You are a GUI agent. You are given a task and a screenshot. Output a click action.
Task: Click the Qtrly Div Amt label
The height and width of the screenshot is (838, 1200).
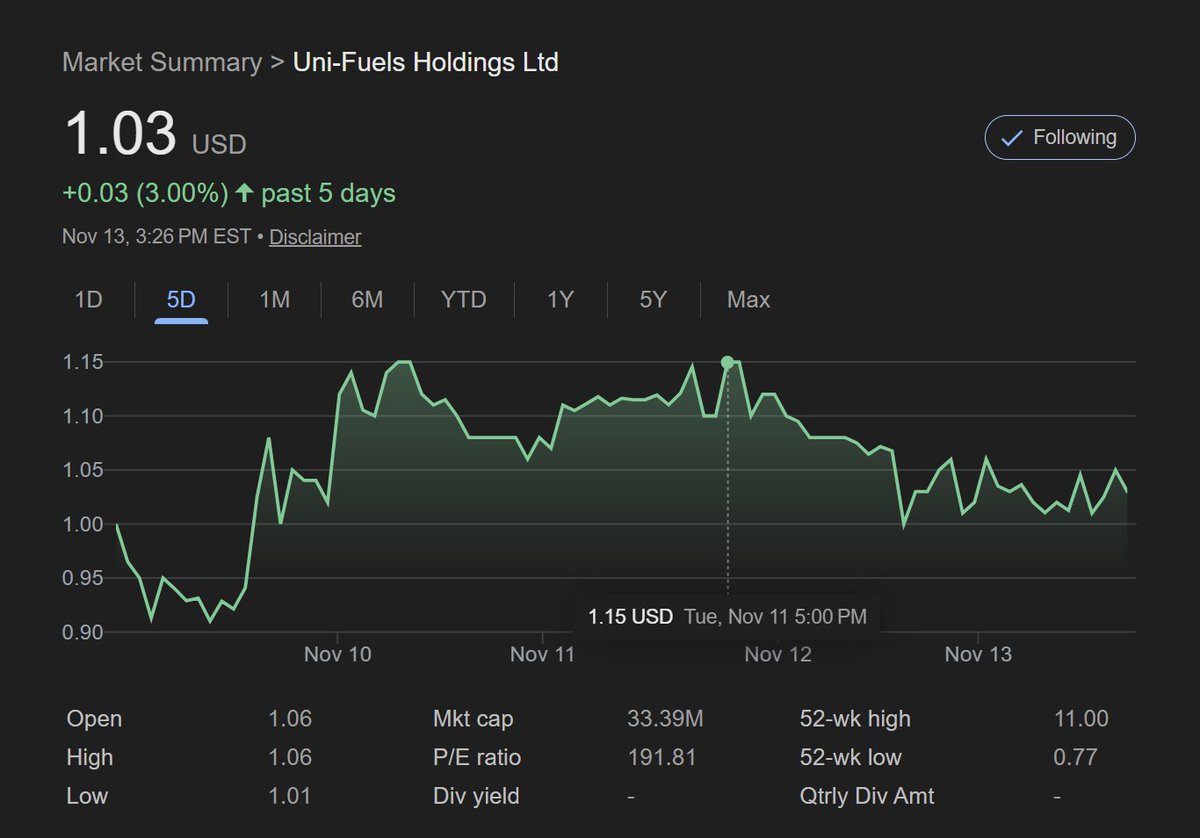867,796
